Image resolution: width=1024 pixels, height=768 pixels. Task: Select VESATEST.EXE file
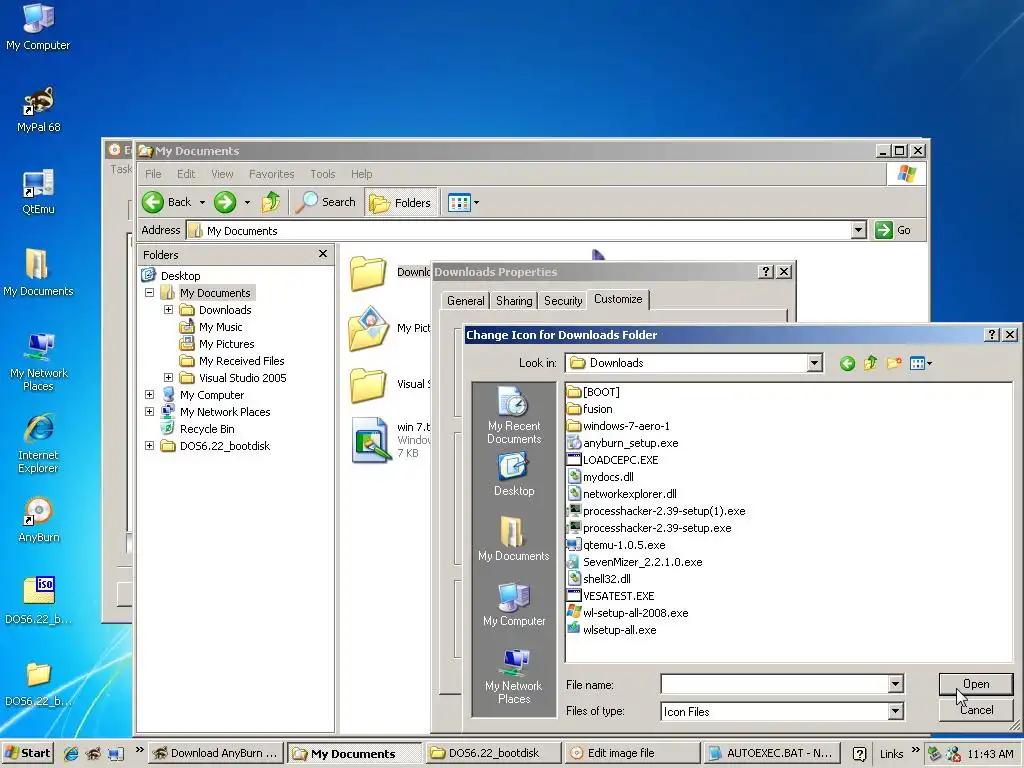(611, 596)
